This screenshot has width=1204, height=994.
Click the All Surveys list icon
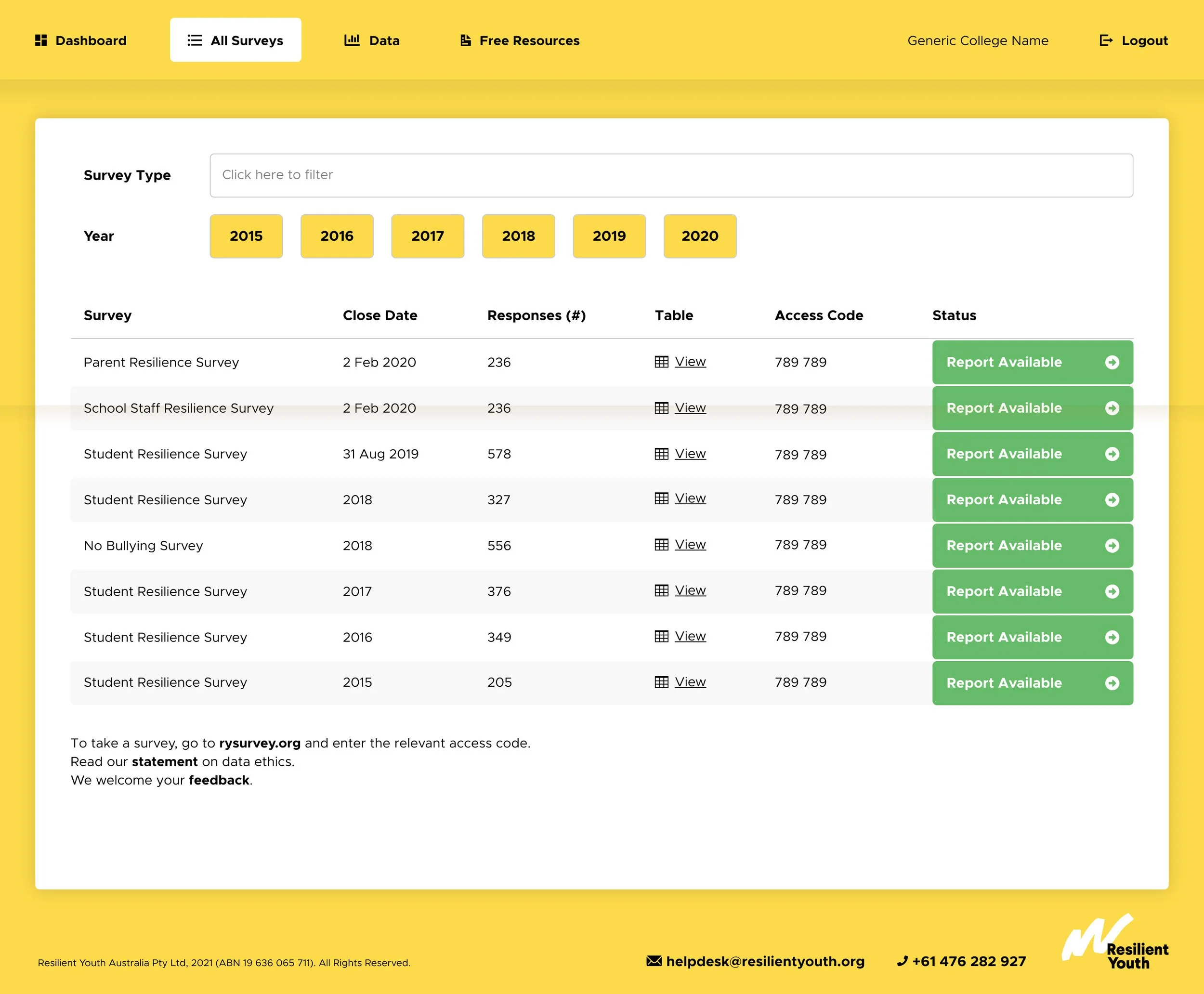195,40
